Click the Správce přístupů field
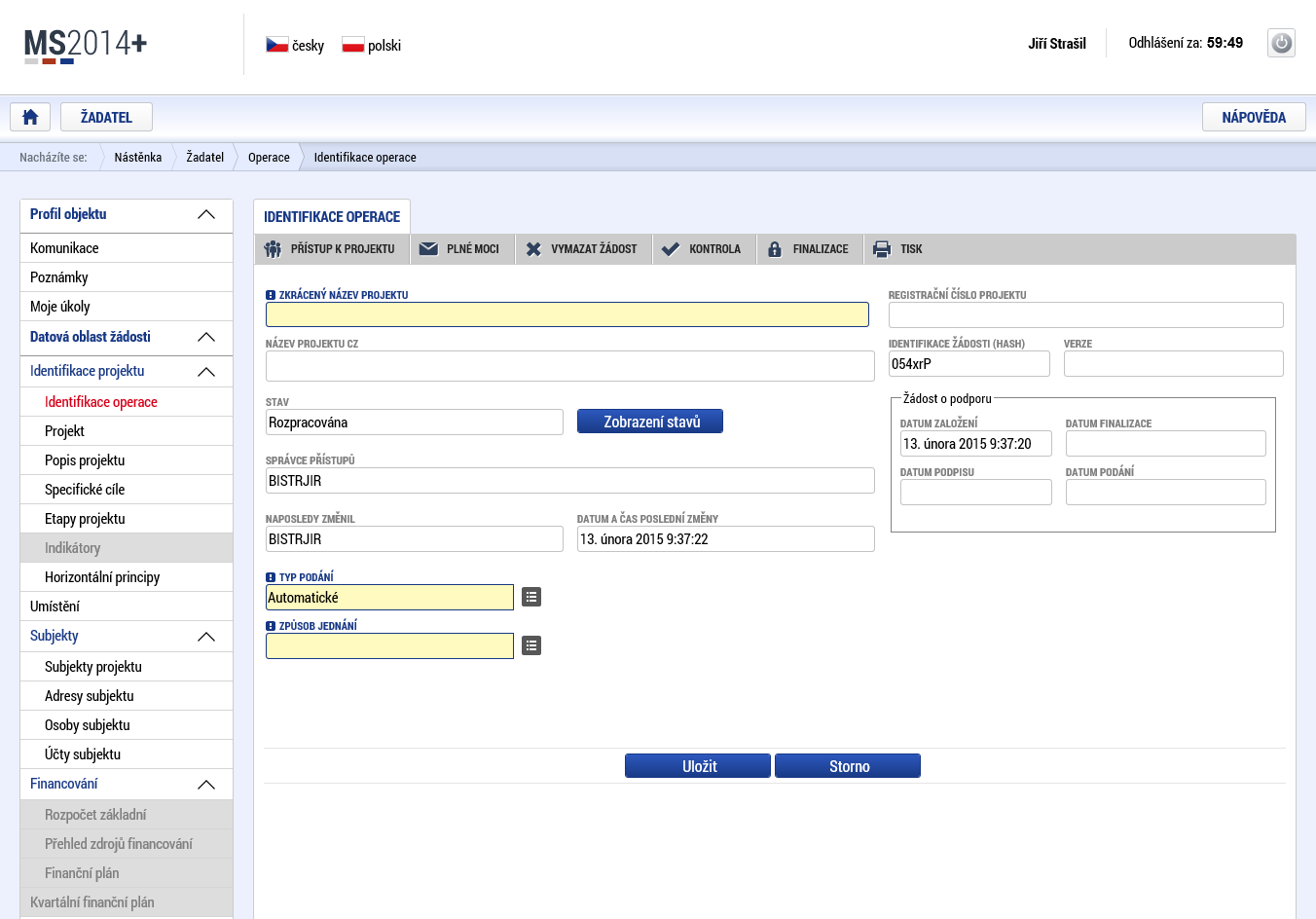The image size is (1316, 919). coord(570,480)
